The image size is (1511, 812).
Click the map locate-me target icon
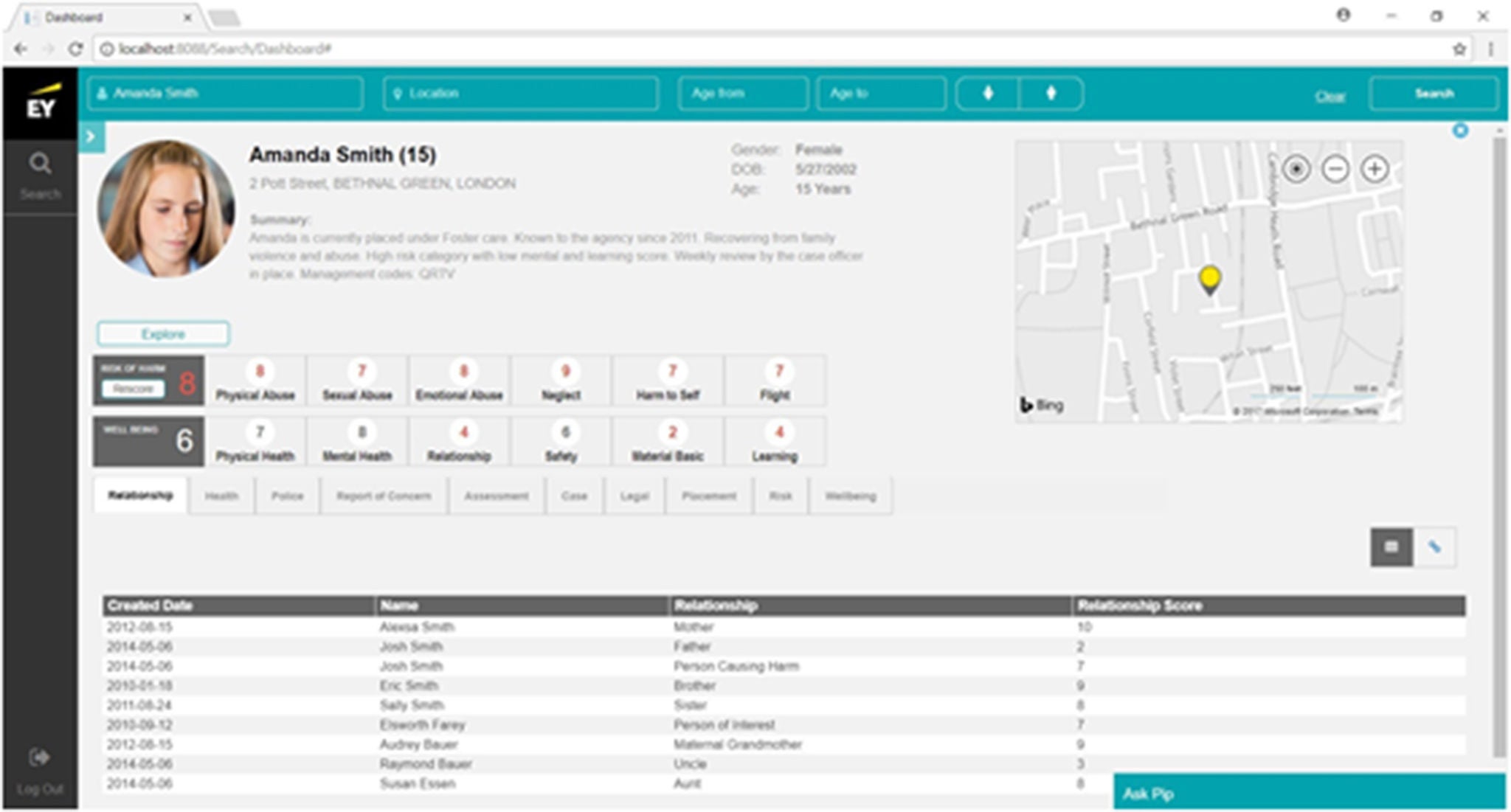(1296, 169)
